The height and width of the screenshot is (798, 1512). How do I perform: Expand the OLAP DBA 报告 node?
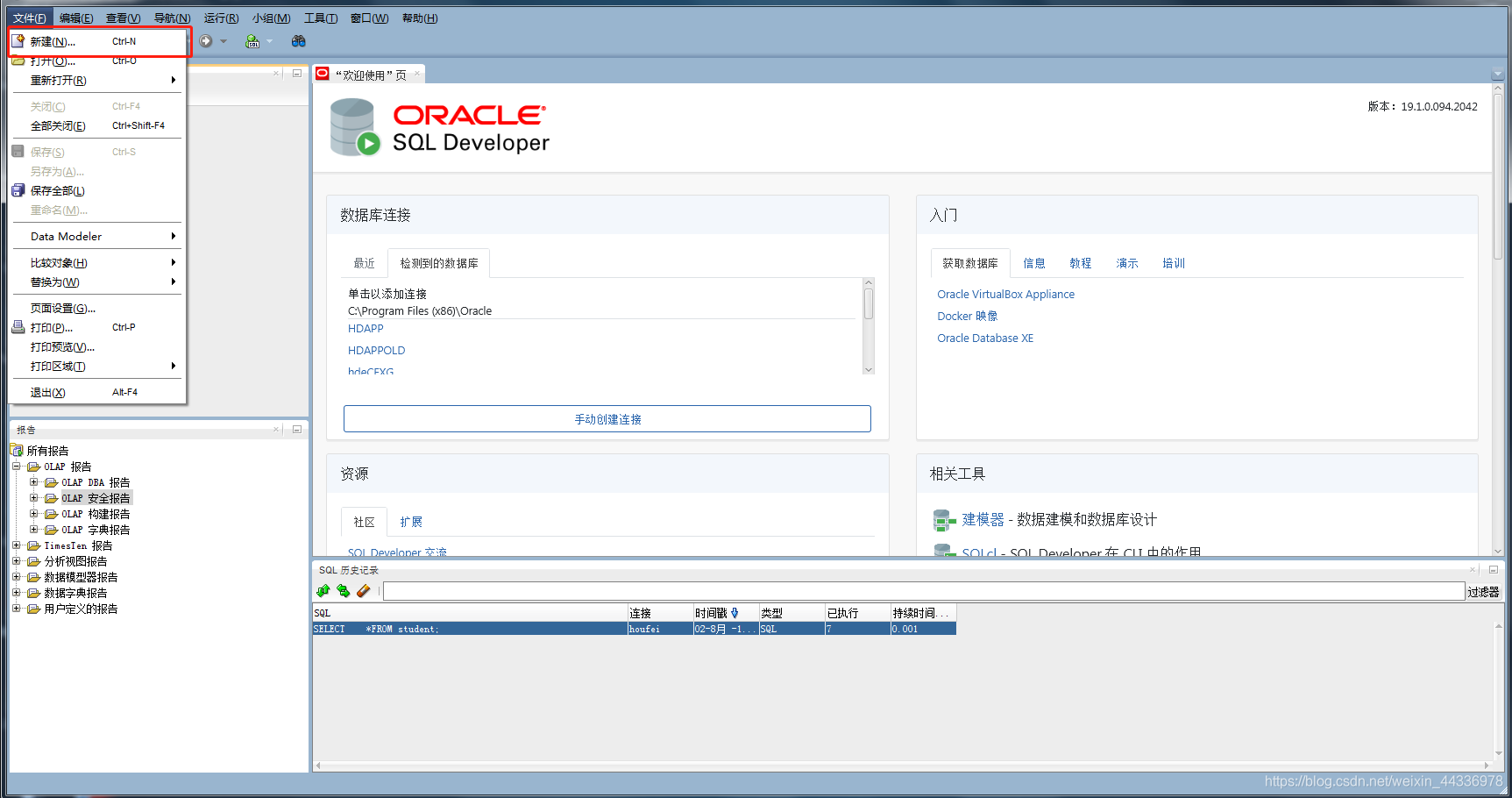click(x=34, y=482)
